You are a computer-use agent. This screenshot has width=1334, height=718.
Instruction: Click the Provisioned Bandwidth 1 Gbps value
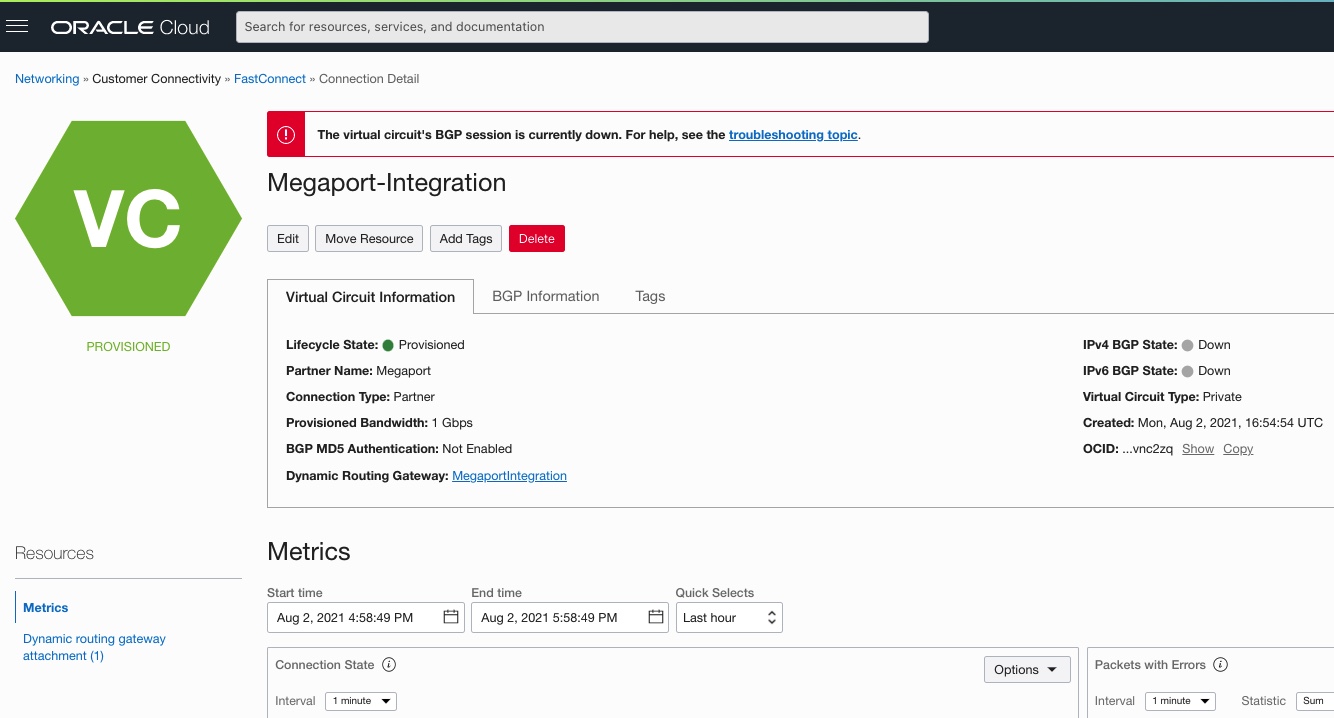(452, 423)
